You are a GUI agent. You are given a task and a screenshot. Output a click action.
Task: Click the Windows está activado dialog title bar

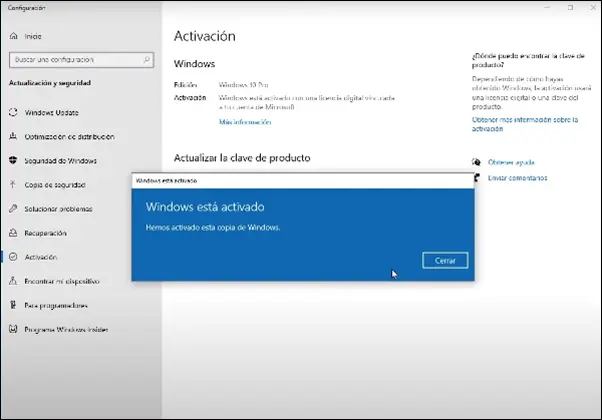pyautogui.click(x=303, y=181)
